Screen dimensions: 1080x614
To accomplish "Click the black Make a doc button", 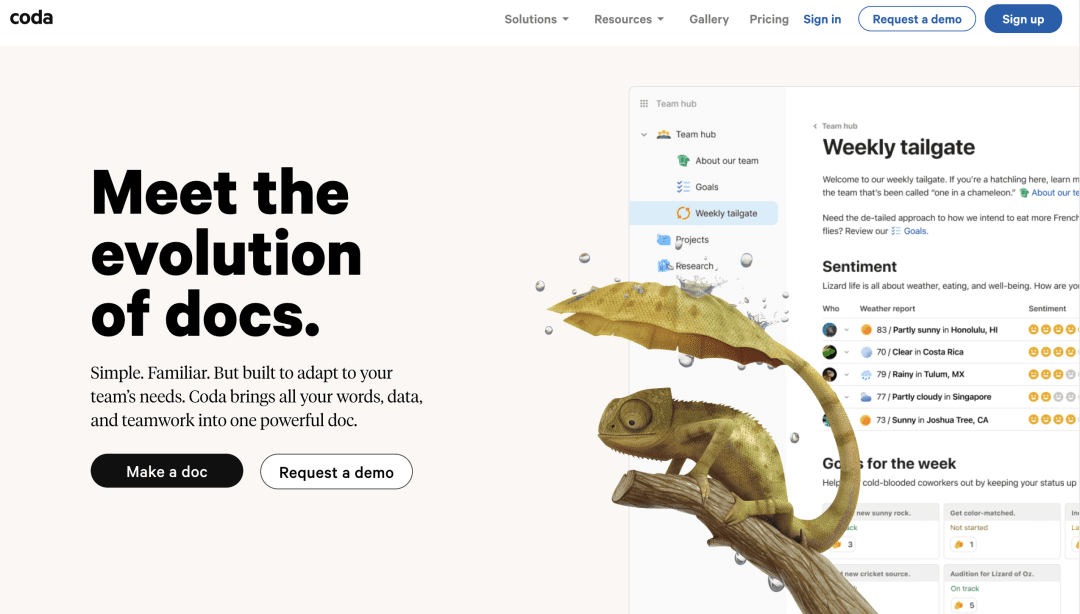I will pyautogui.click(x=167, y=471).
